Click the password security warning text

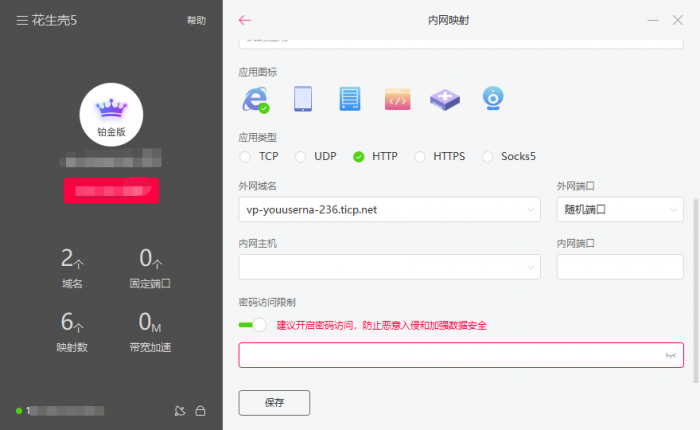coord(382,326)
